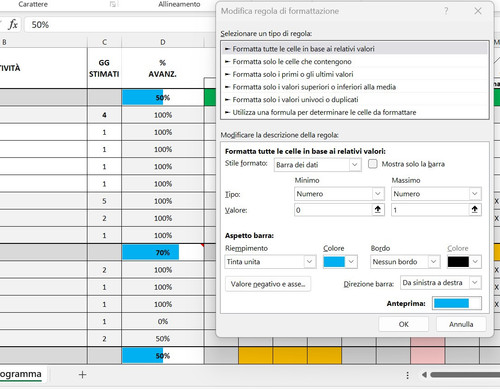Open Valore negativo e asse settings
The height and width of the screenshot is (389, 500).
pos(268,284)
